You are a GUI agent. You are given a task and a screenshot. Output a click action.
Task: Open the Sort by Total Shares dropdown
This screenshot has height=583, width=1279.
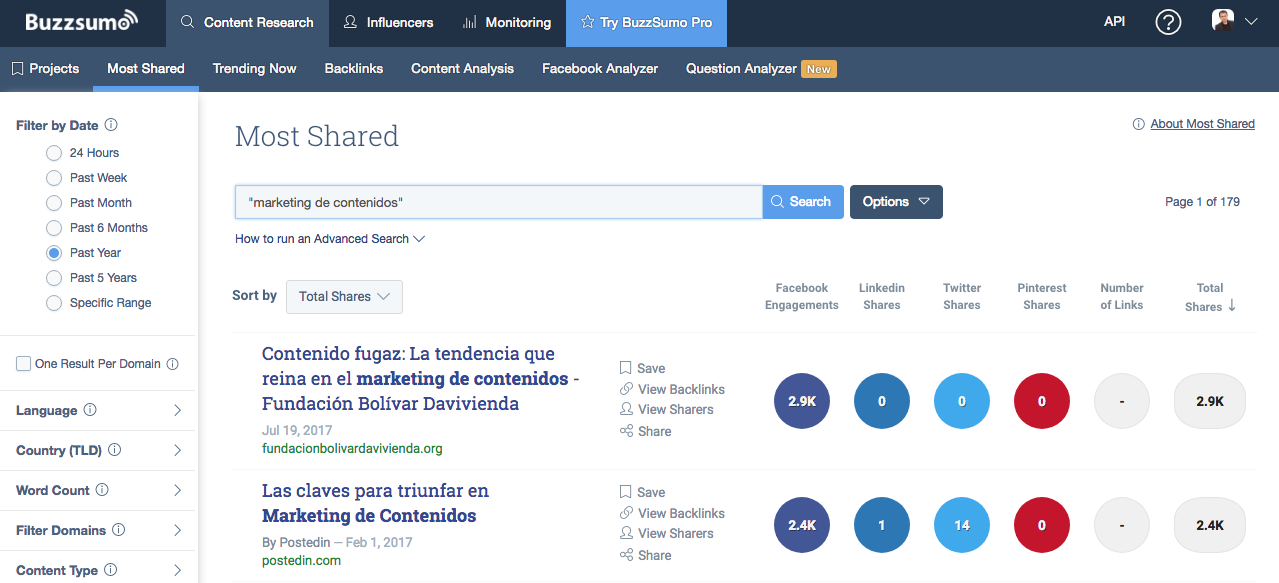pyautogui.click(x=344, y=296)
